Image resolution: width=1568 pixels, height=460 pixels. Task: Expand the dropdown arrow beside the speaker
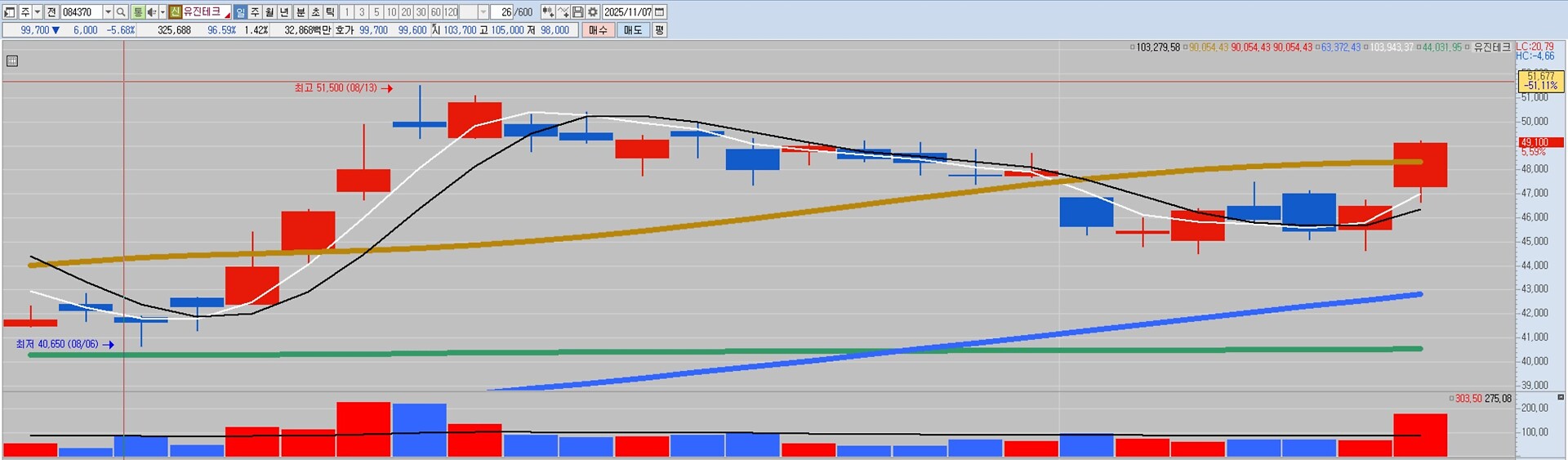163,12
